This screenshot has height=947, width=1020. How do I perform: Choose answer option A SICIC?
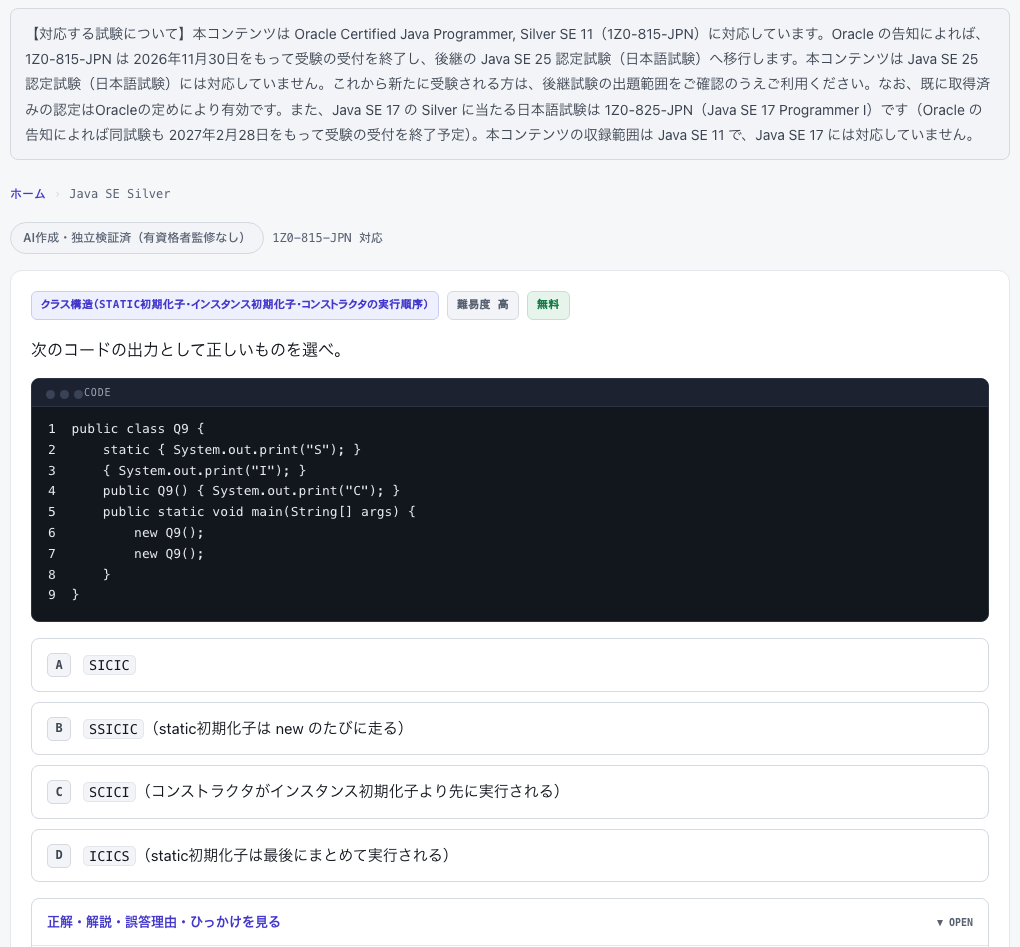pyautogui.click(x=510, y=665)
